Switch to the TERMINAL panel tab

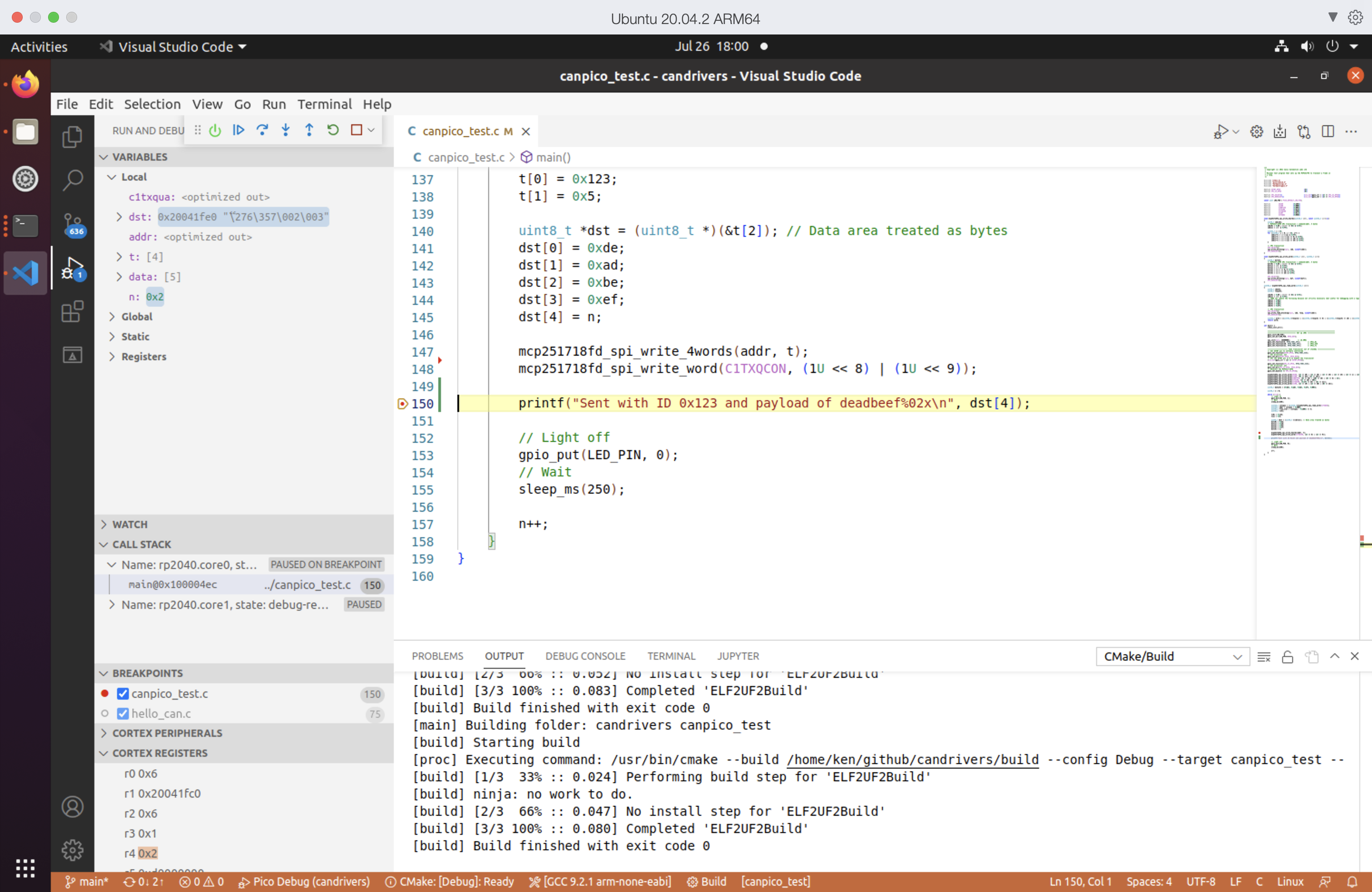pos(671,656)
